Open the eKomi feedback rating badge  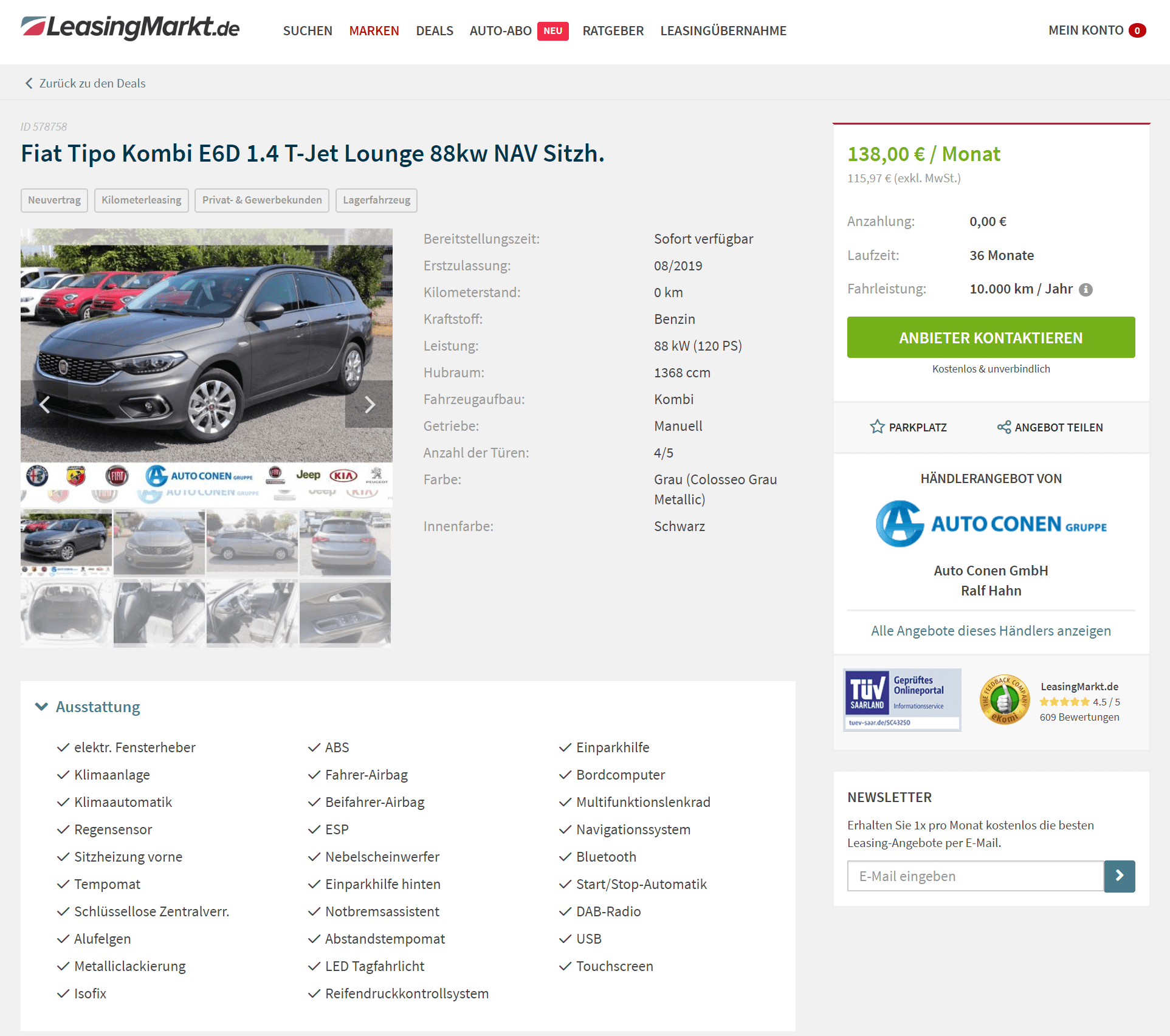pyautogui.click(x=1005, y=700)
